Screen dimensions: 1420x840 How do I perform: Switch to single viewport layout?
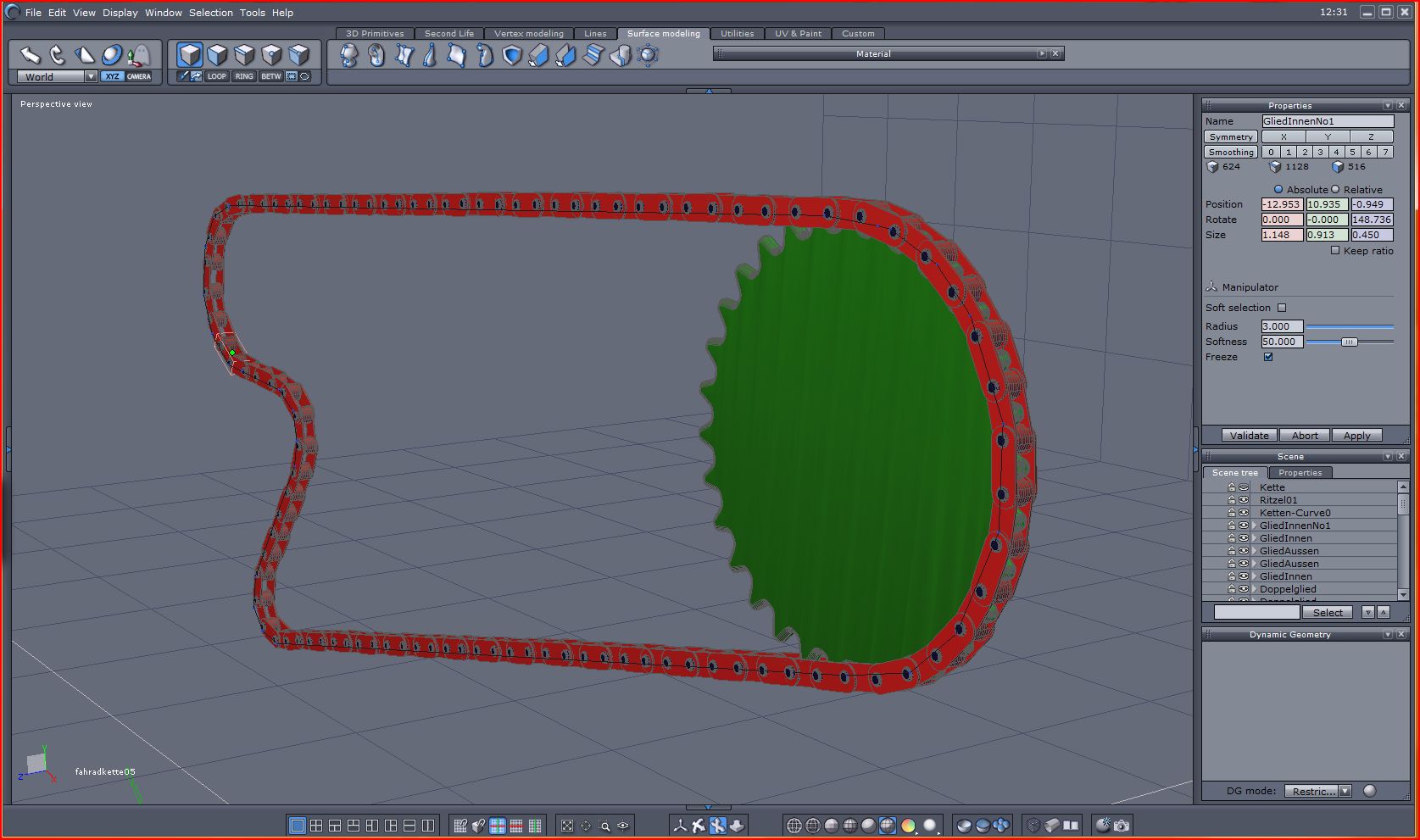[x=298, y=826]
